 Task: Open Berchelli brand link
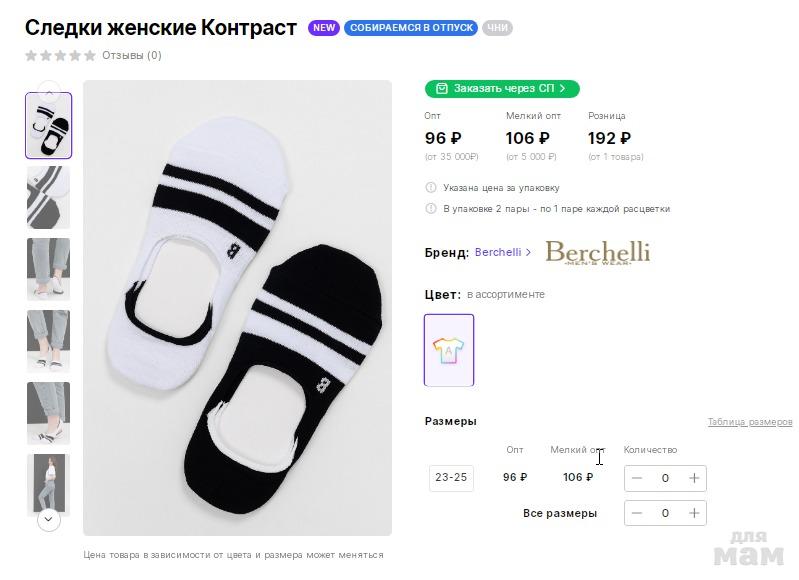click(498, 253)
